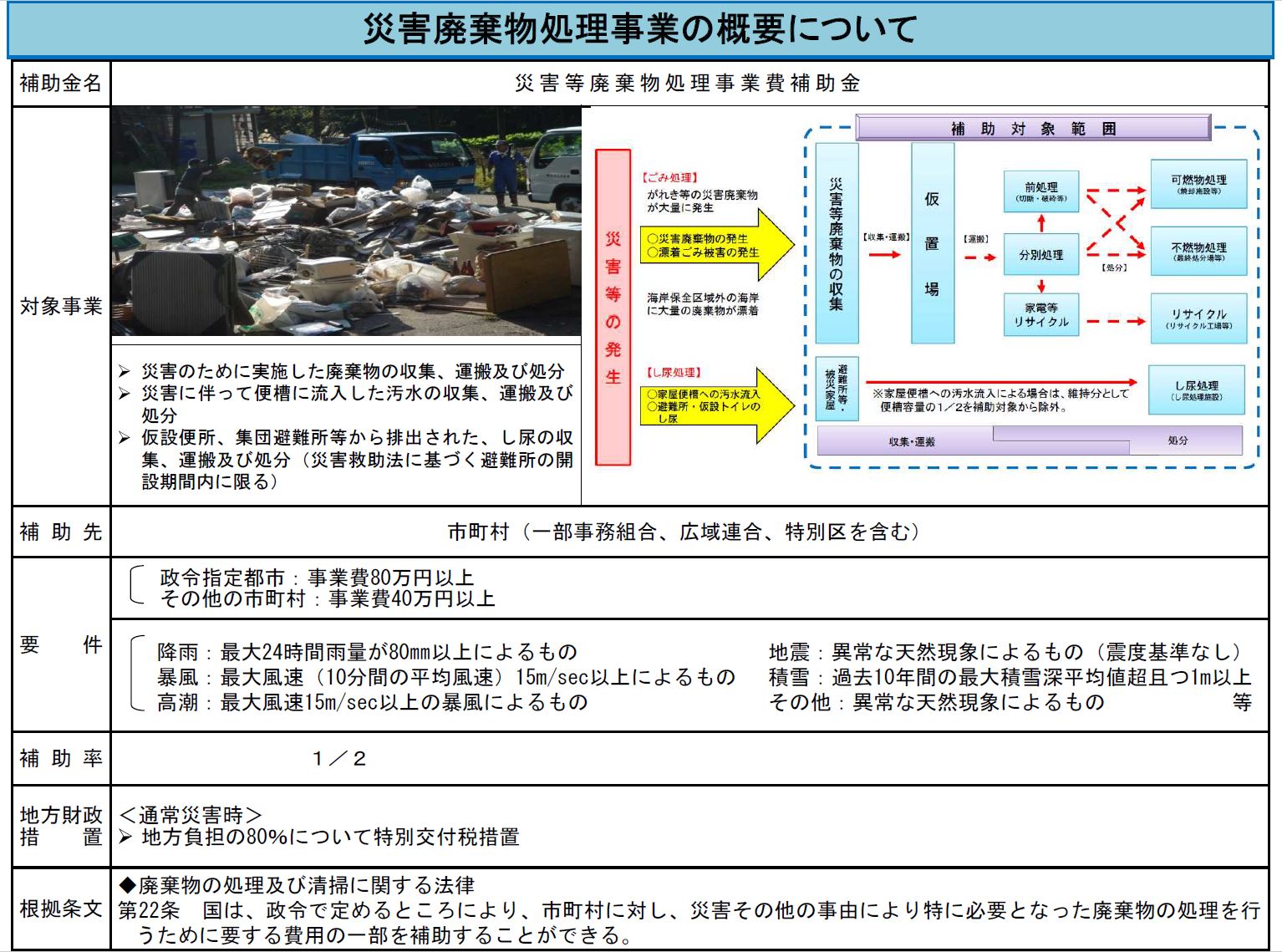Select the row label 要件
The image size is (1282, 952).
coord(60,644)
